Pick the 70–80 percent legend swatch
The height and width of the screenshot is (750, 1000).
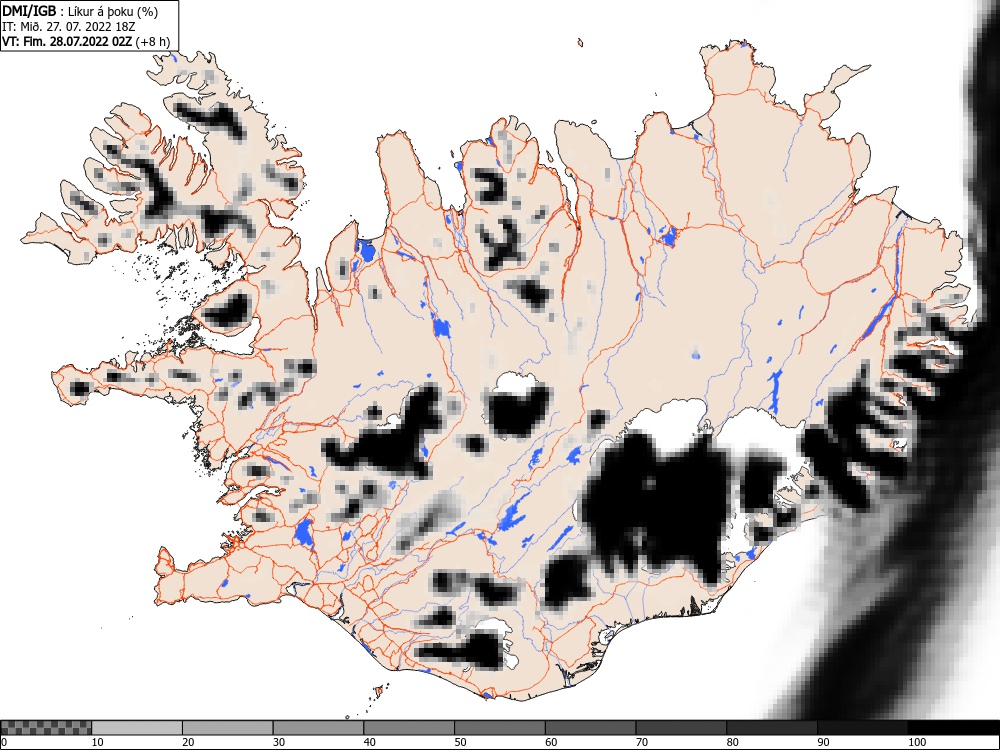(x=680, y=728)
